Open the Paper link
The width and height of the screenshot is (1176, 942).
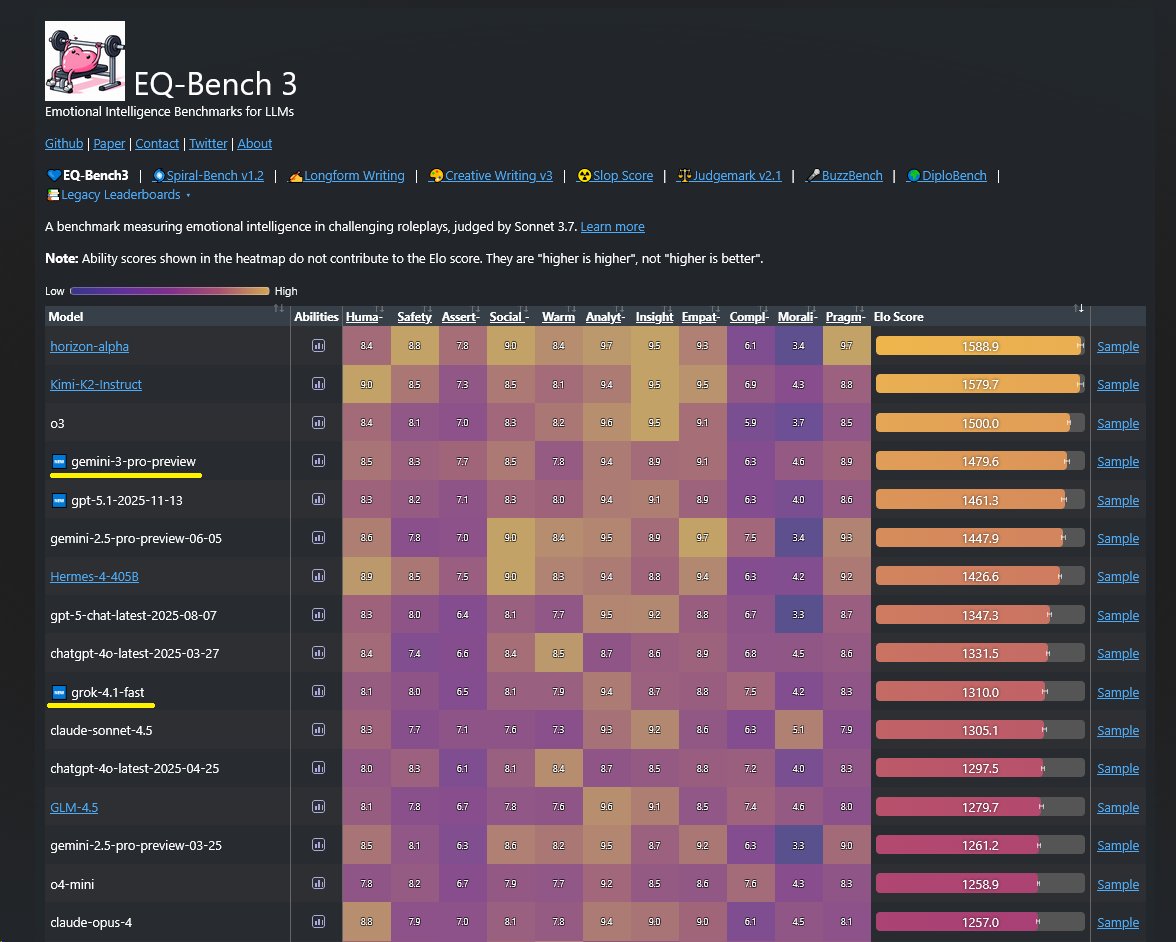coord(109,143)
